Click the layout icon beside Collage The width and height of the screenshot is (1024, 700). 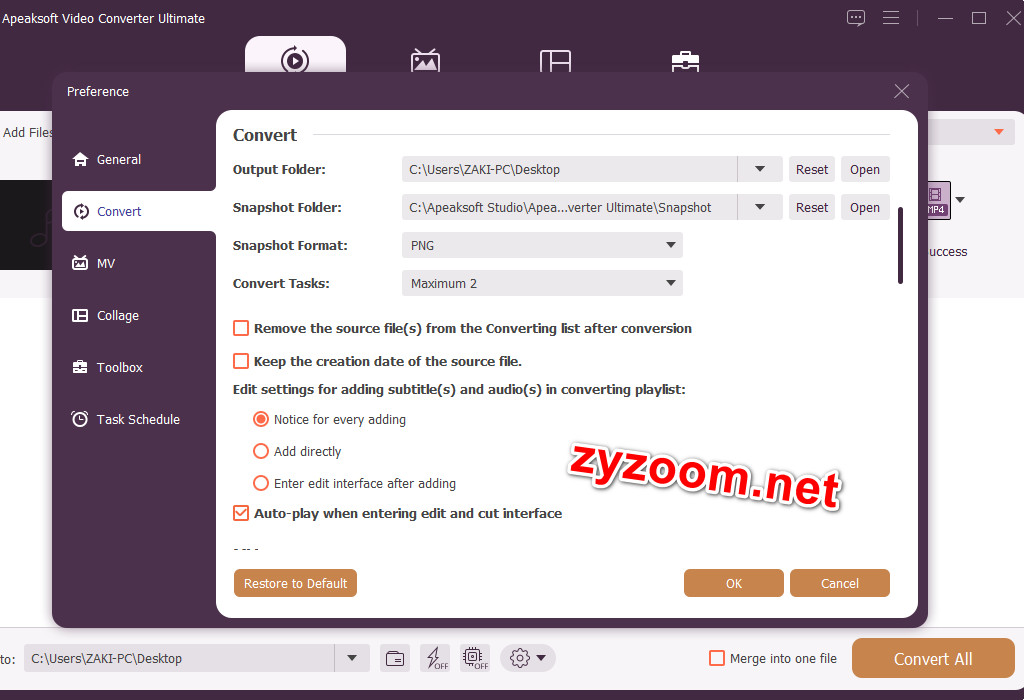(x=80, y=315)
